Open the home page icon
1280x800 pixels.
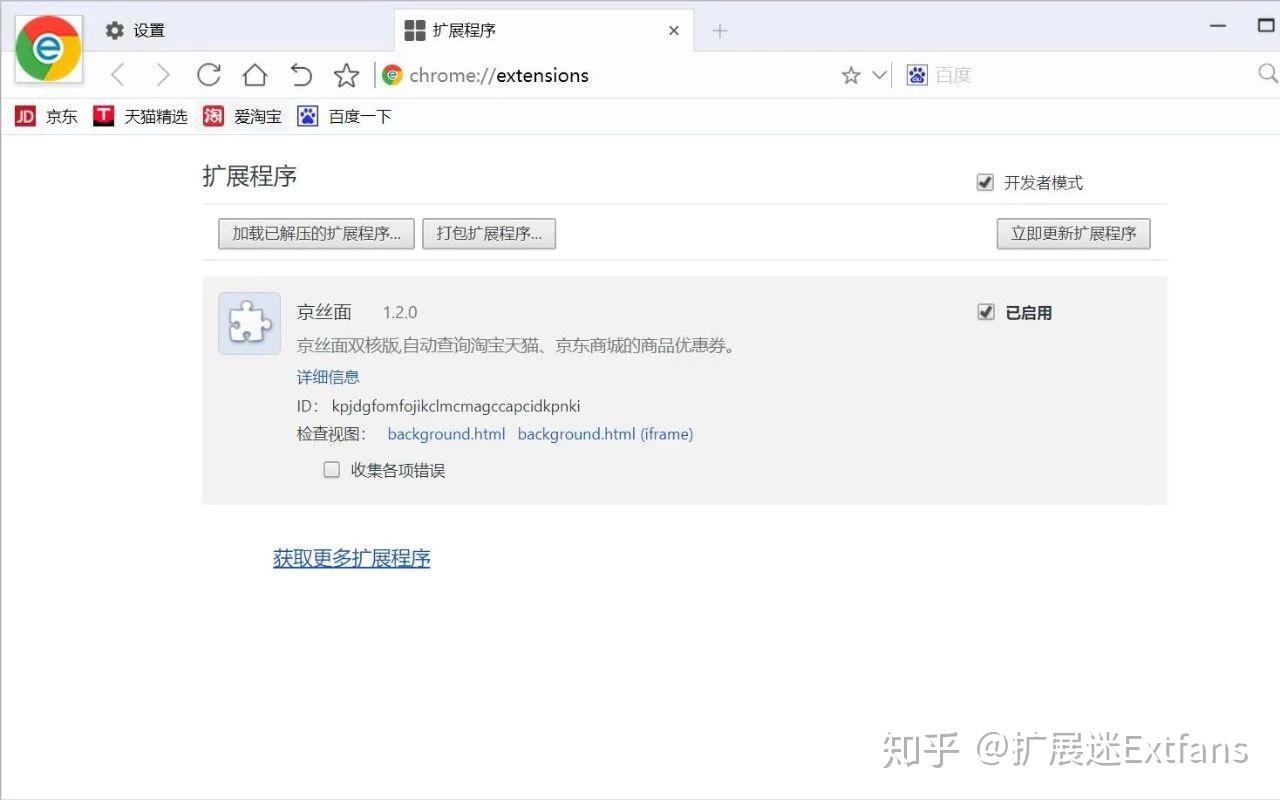click(255, 75)
